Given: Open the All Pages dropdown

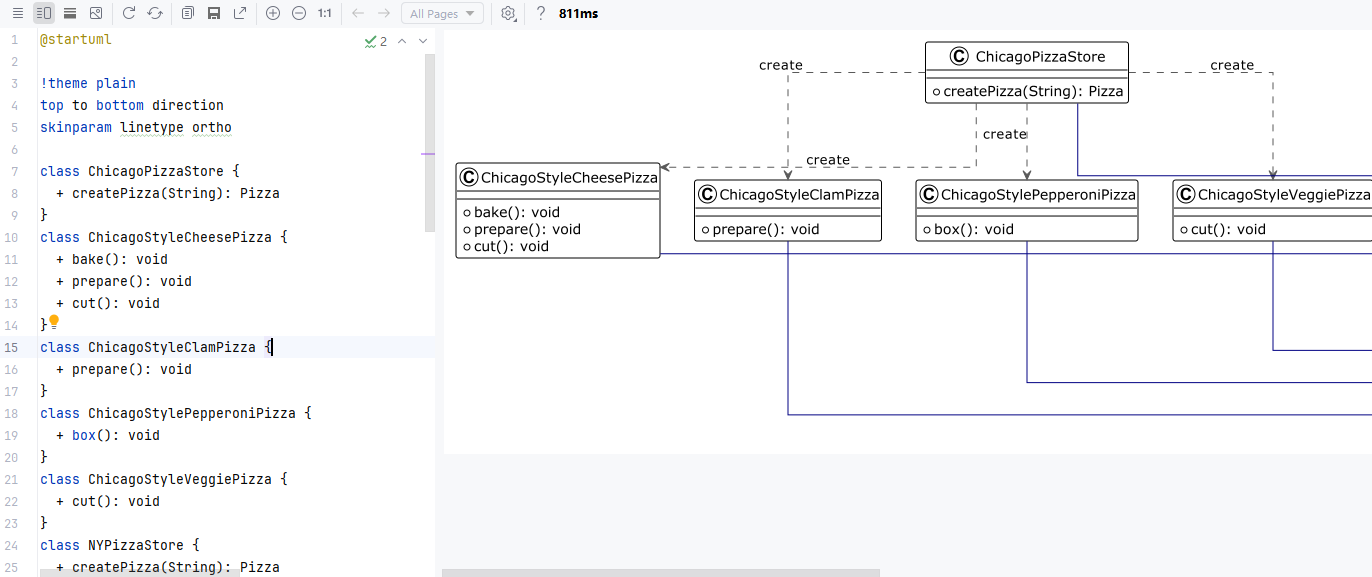Looking at the screenshot, I should [x=442, y=13].
